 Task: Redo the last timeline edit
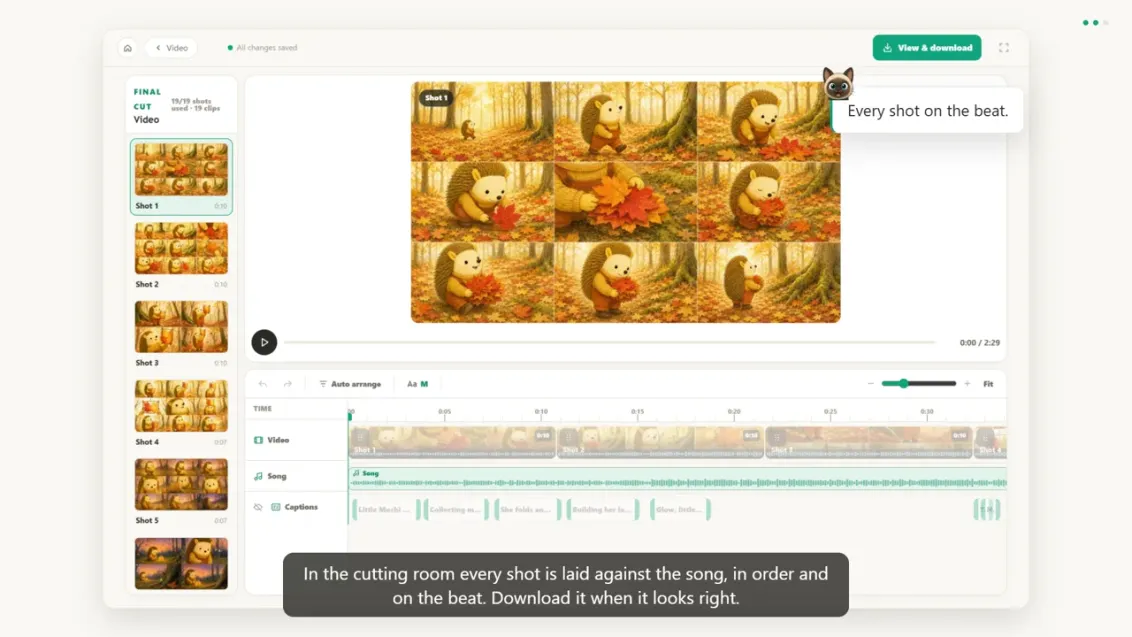point(287,384)
